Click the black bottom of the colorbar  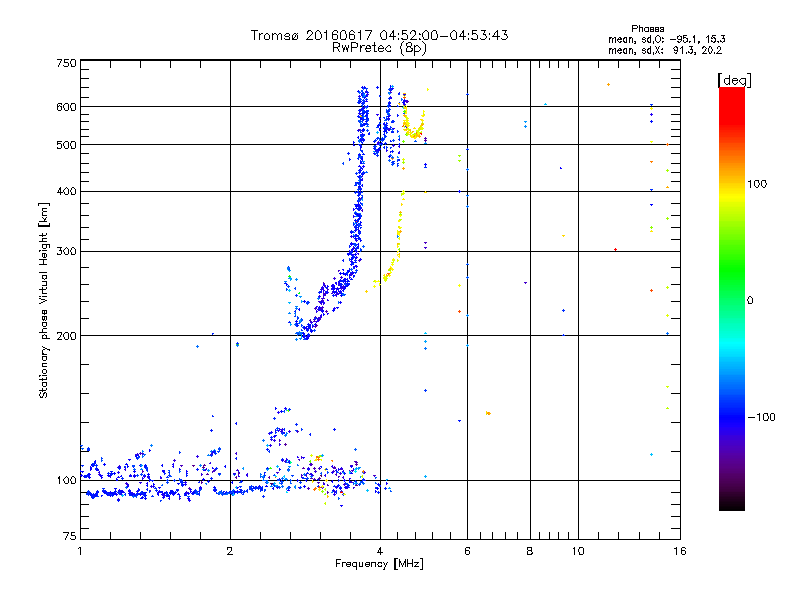732,503
